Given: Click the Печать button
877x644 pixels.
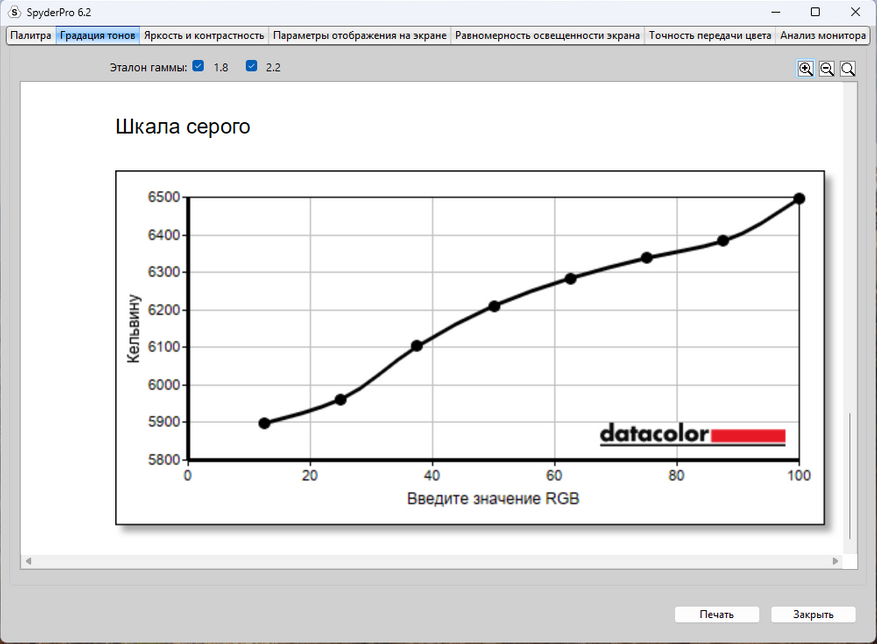Looking at the screenshot, I should (x=716, y=614).
